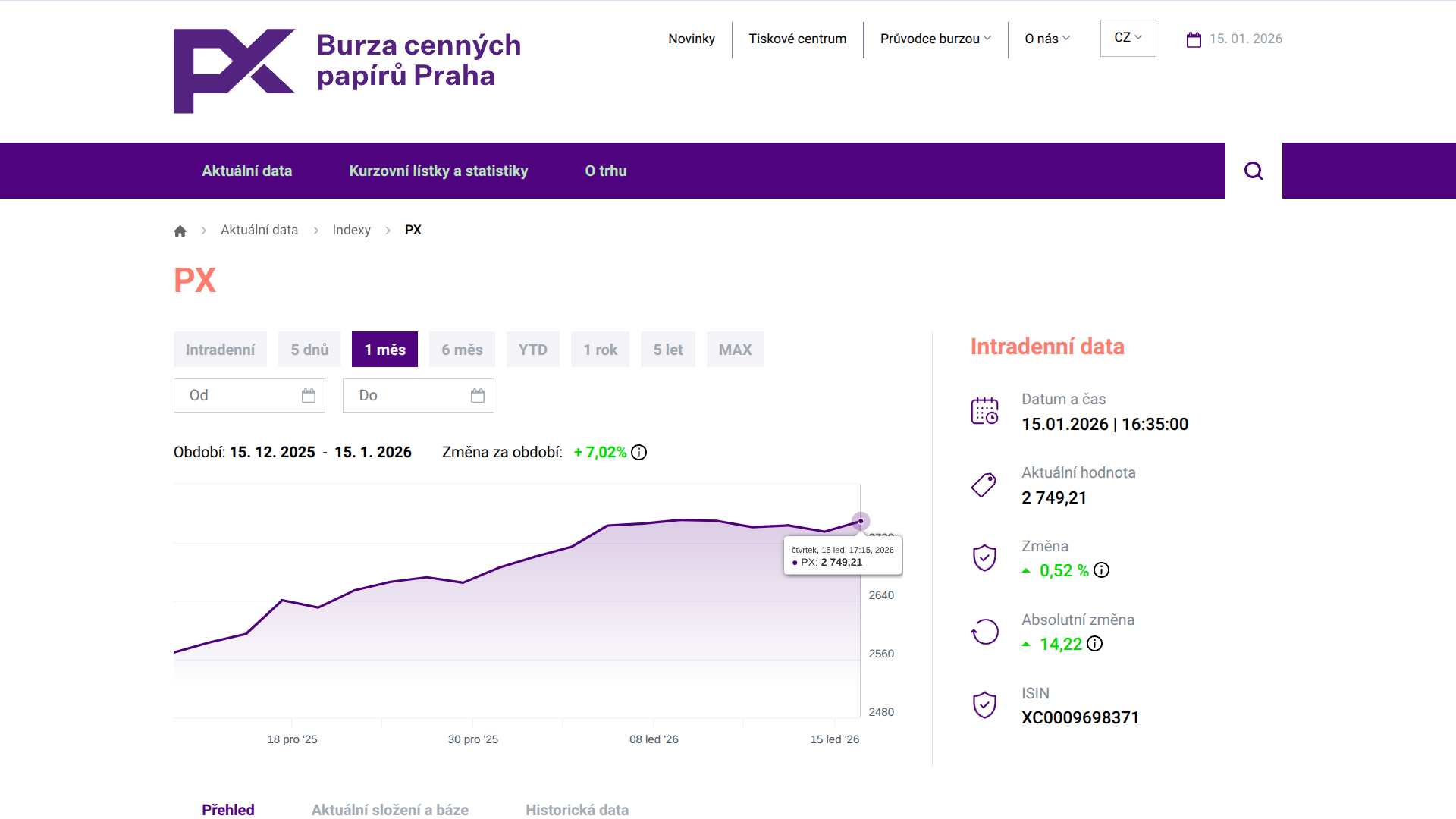Select the 6 měs chart range
Screen dimensions: 1456x819
(462, 350)
